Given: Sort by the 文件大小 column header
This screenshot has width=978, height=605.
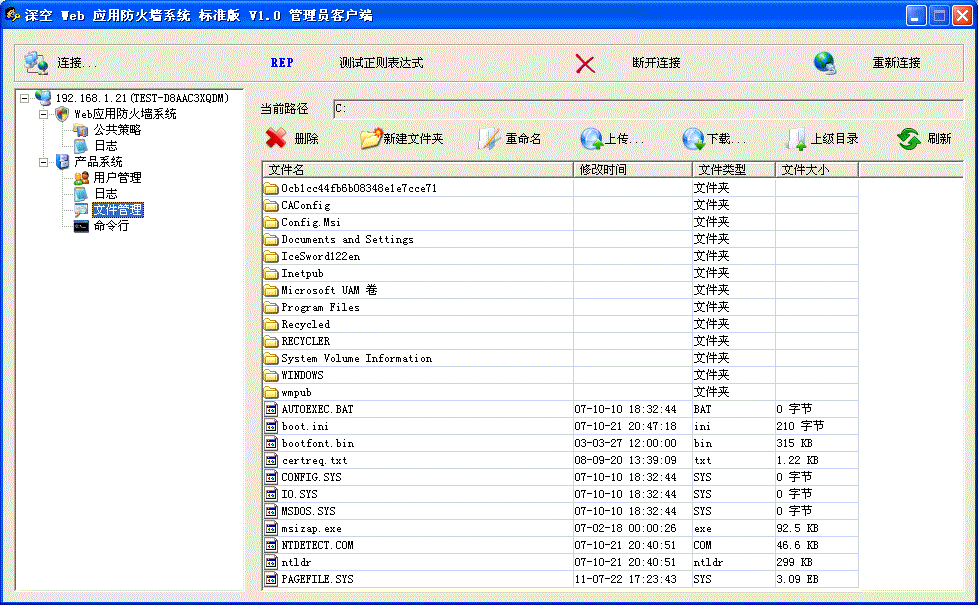Looking at the screenshot, I should pyautogui.click(x=816, y=170).
